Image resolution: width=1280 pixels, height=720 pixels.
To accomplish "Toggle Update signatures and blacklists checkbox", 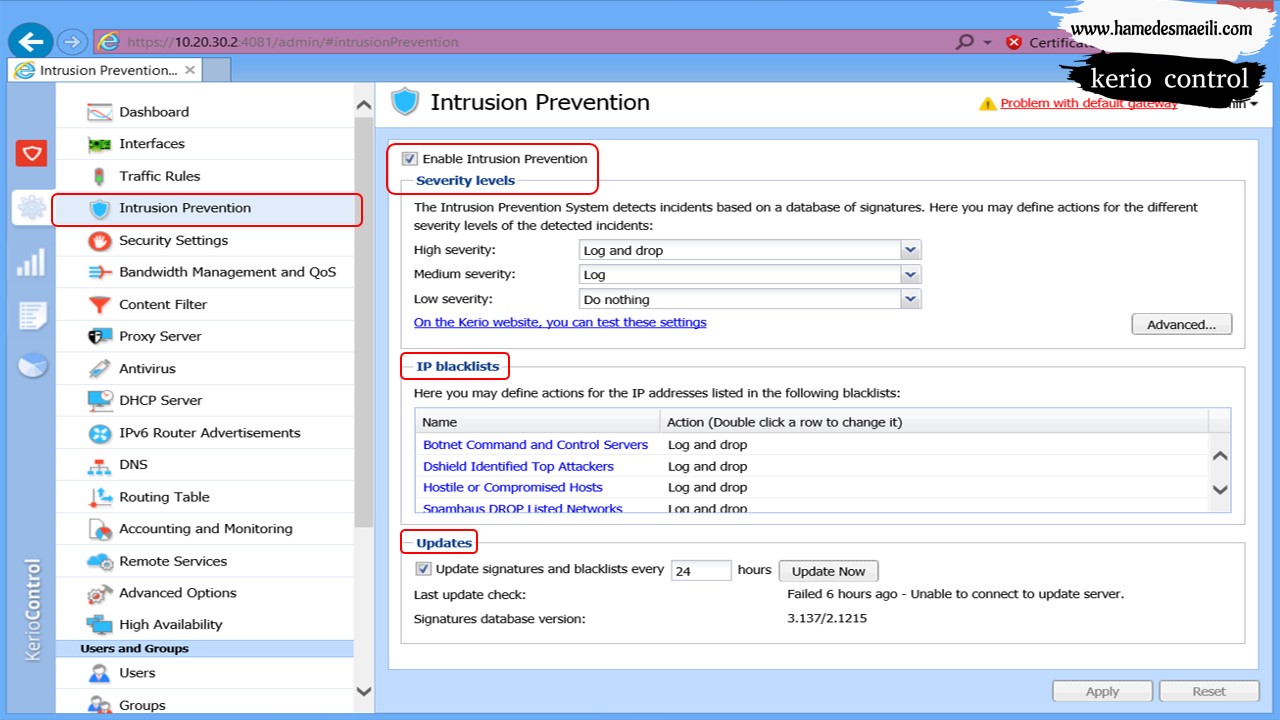I will pyautogui.click(x=424, y=569).
